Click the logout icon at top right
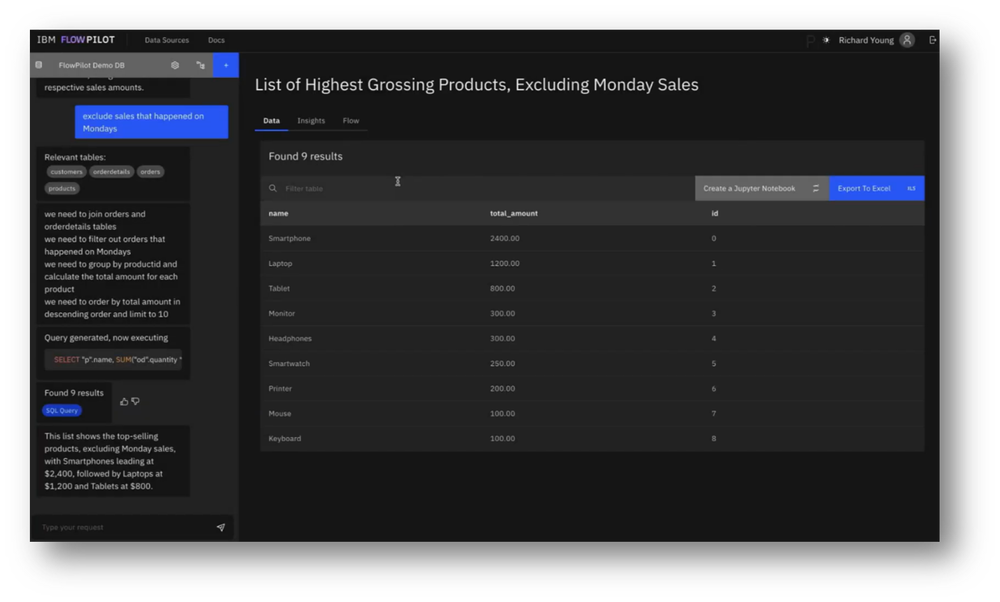1000x602 pixels. [932, 40]
